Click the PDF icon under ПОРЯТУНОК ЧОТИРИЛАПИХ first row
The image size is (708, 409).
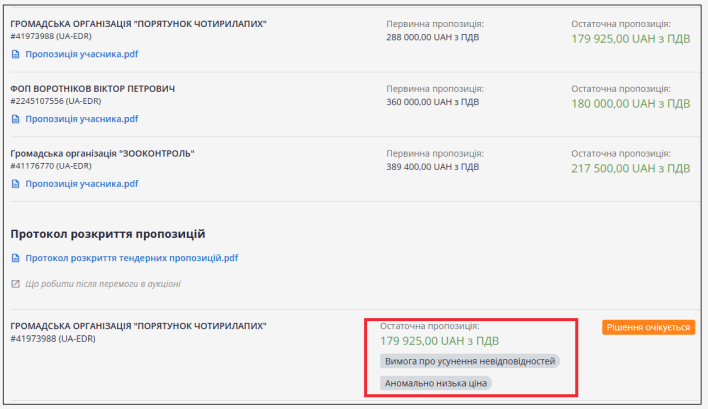(16, 54)
